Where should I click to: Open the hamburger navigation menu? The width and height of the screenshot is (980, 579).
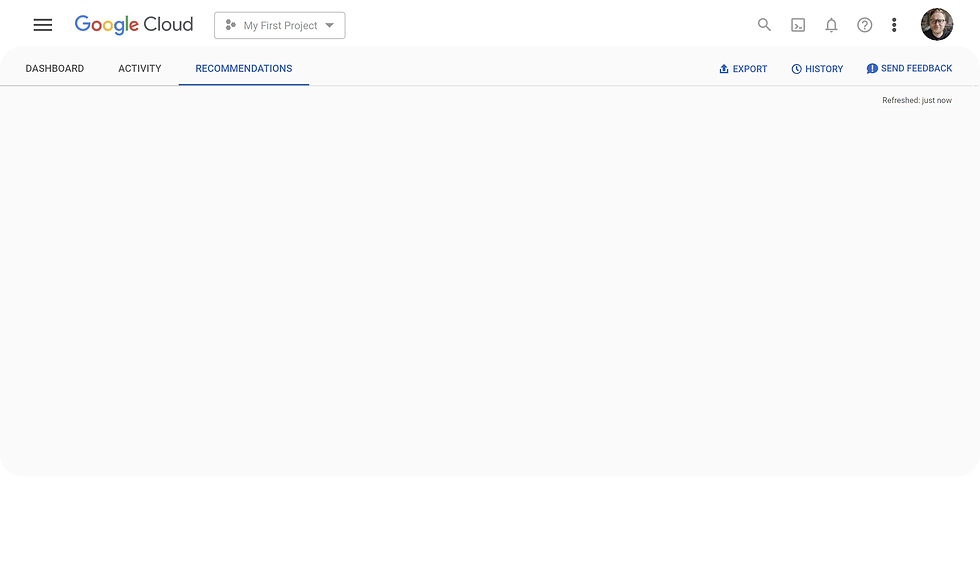pos(42,25)
